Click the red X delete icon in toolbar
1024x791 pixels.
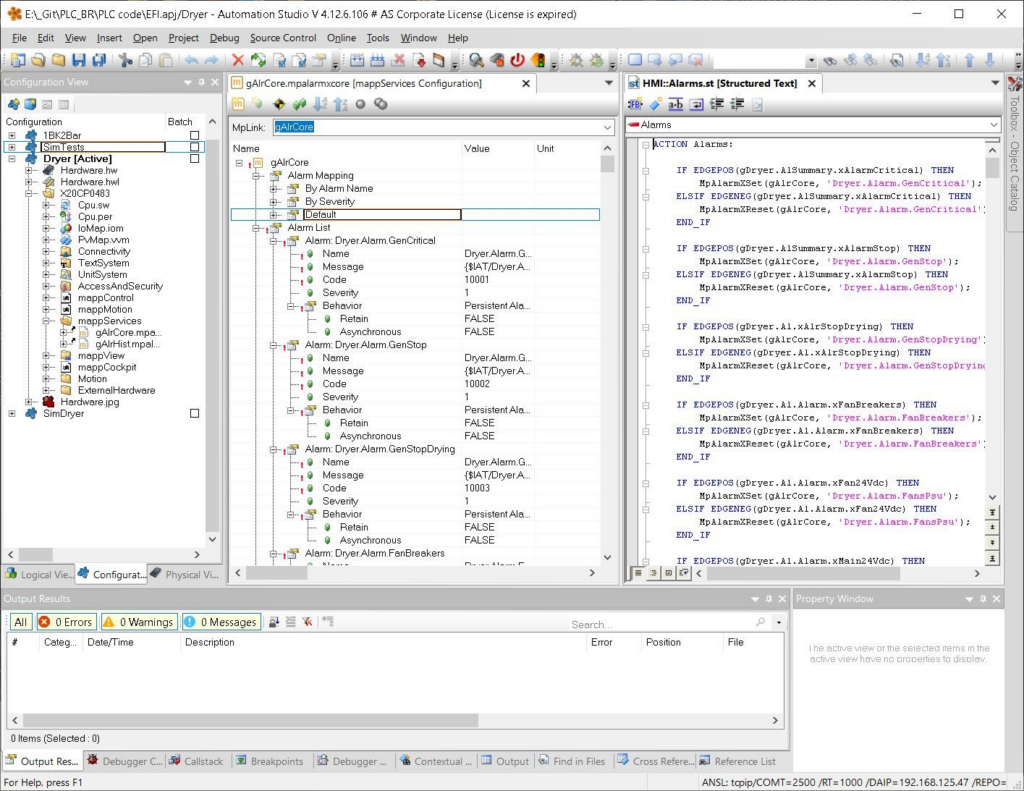click(x=238, y=61)
